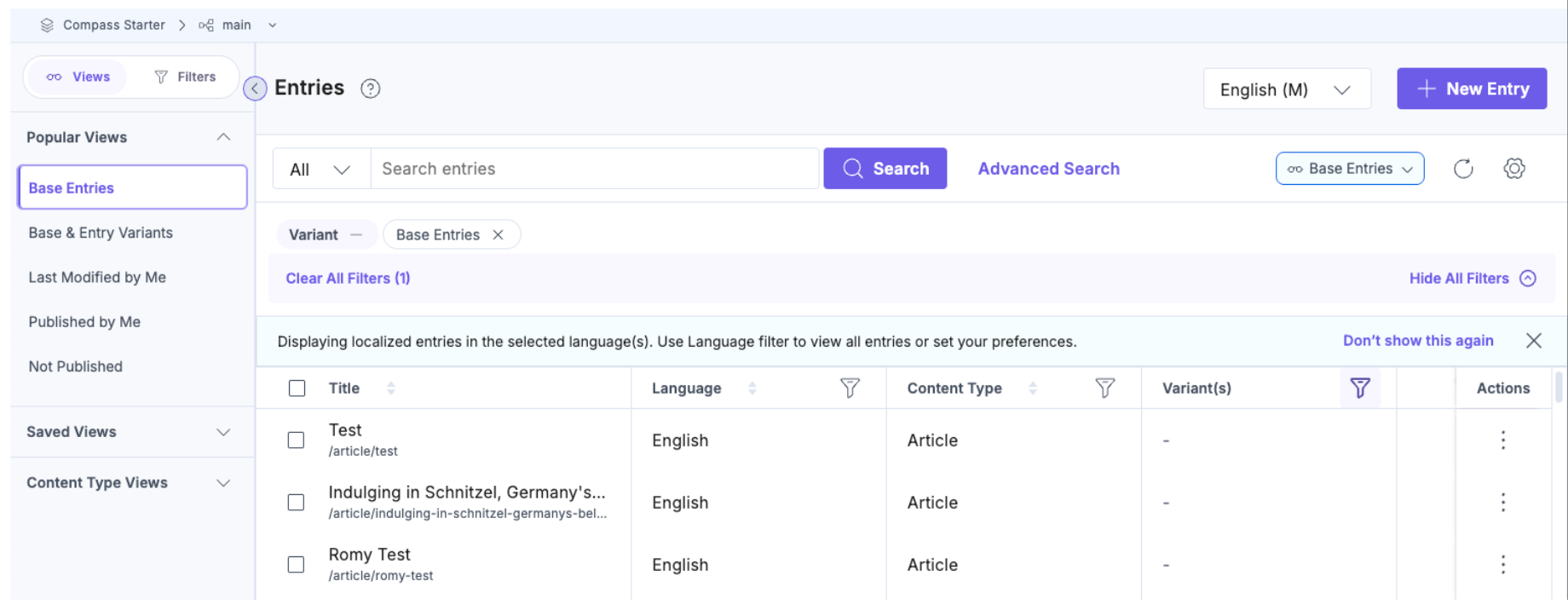
Task: Tick the Romy Test entry checkbox
Action: (x=296, y=565)
